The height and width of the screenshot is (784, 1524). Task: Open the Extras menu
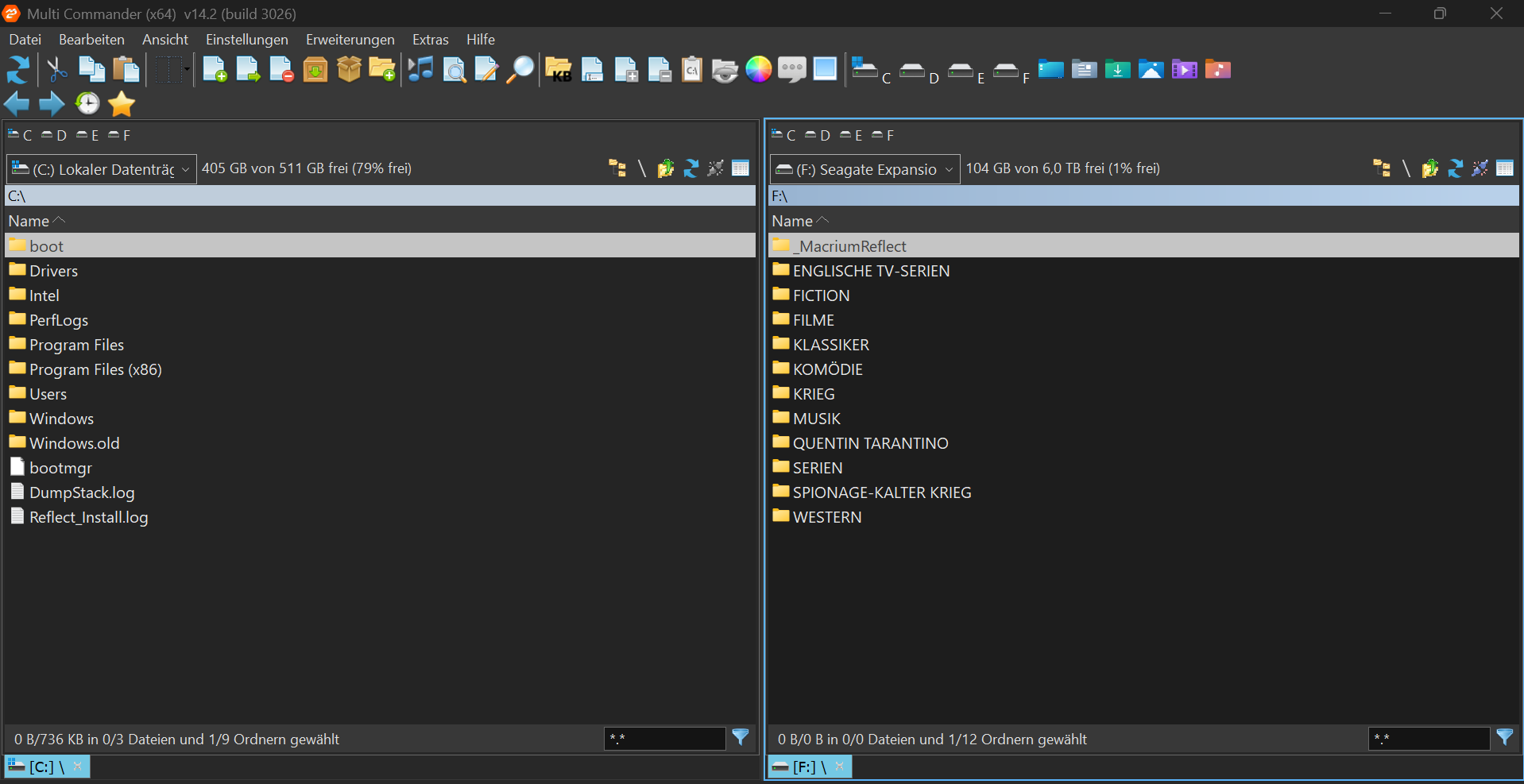tap(431, 40)
